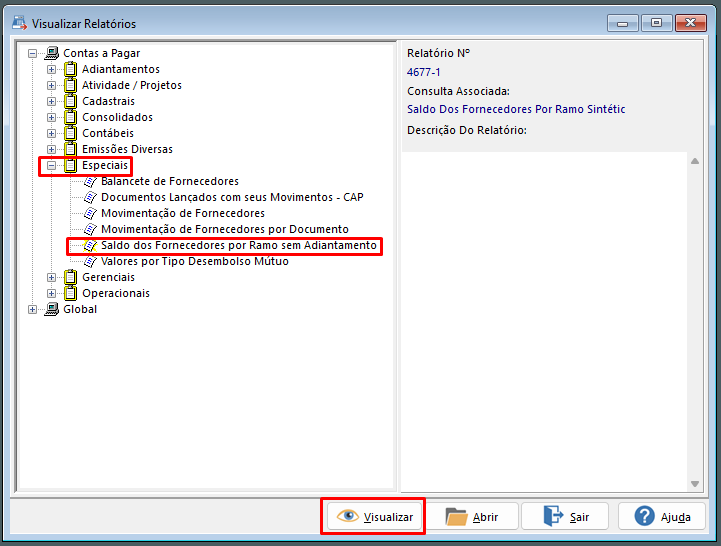
Task: Click the Cadastrais clipboard icon
Action: pos(70,101)
